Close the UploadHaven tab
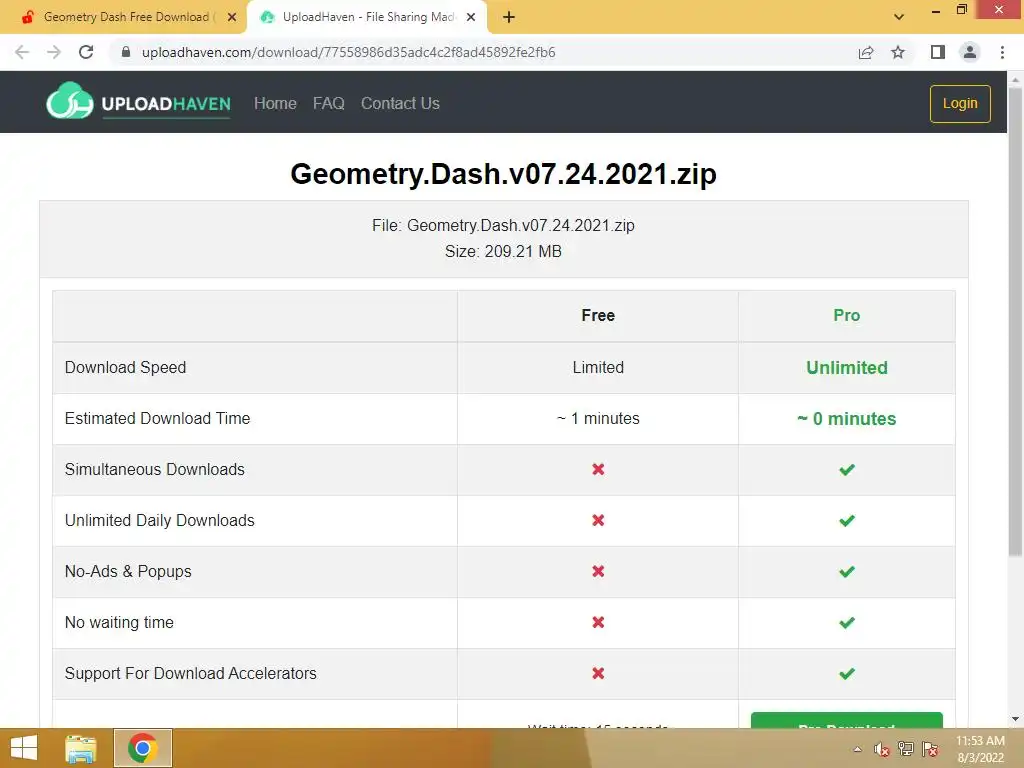 click(471, 17)
